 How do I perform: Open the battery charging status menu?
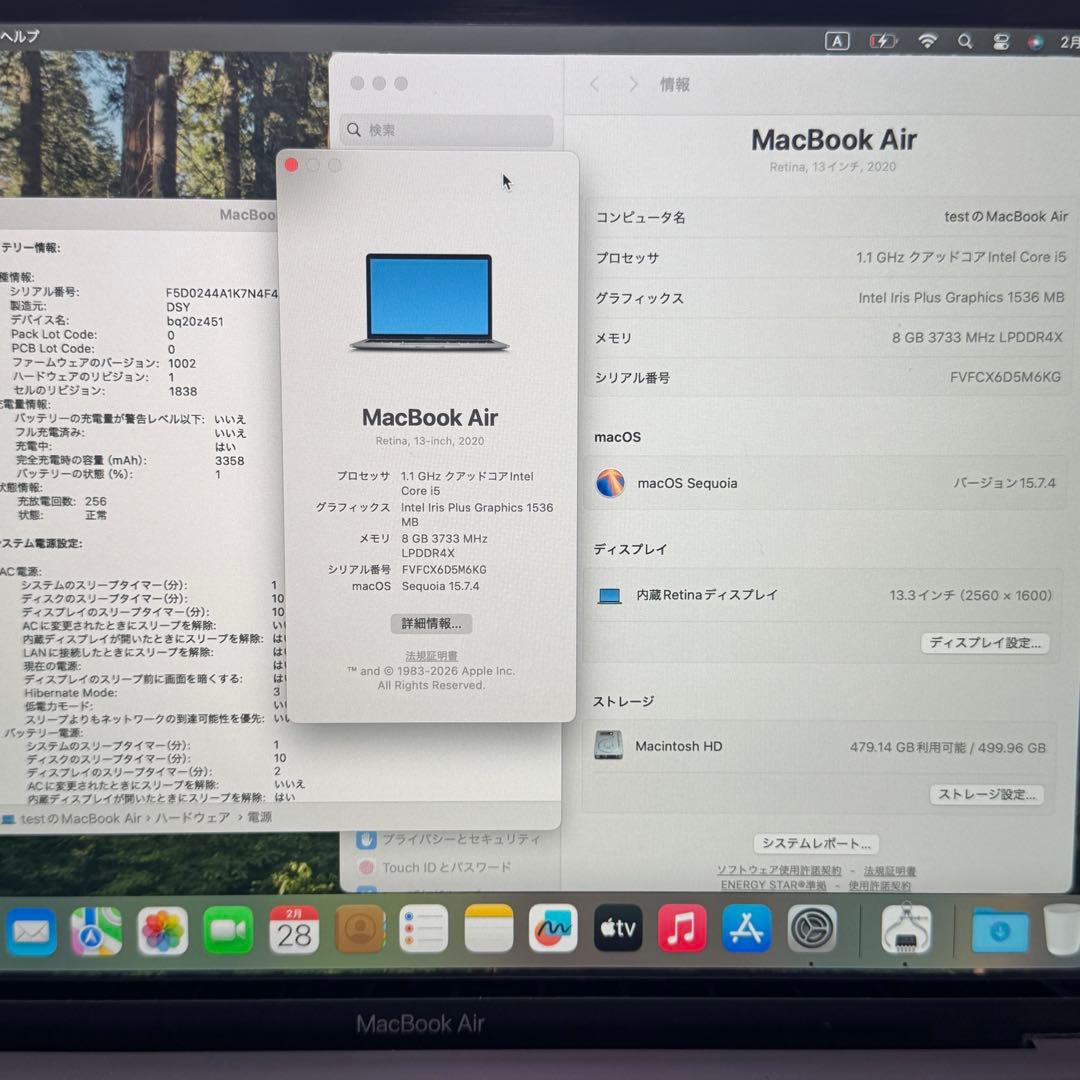pyautogui.click(x=882, y=41)
